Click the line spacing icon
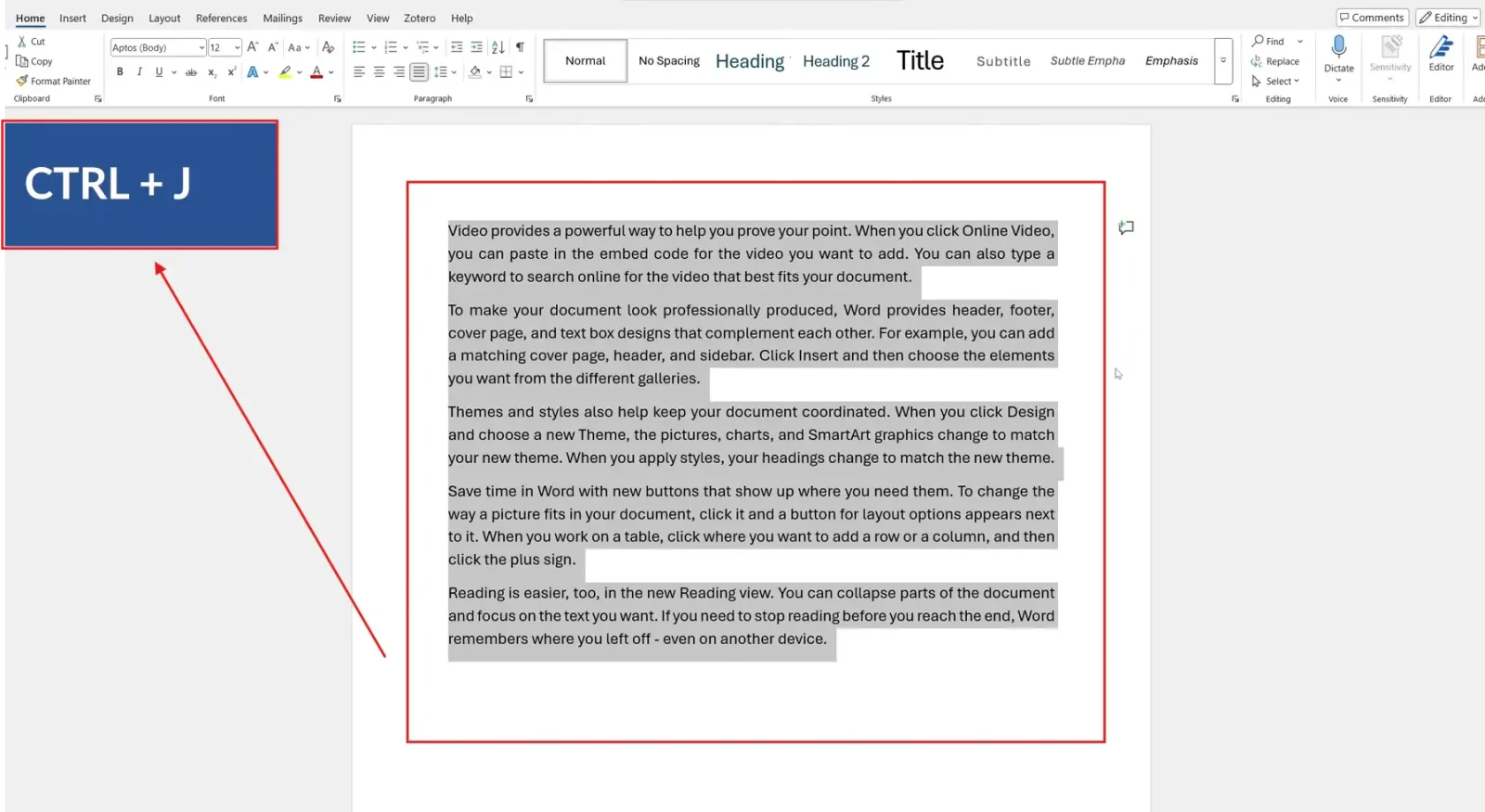The image size is (1485, 812). 441,72
